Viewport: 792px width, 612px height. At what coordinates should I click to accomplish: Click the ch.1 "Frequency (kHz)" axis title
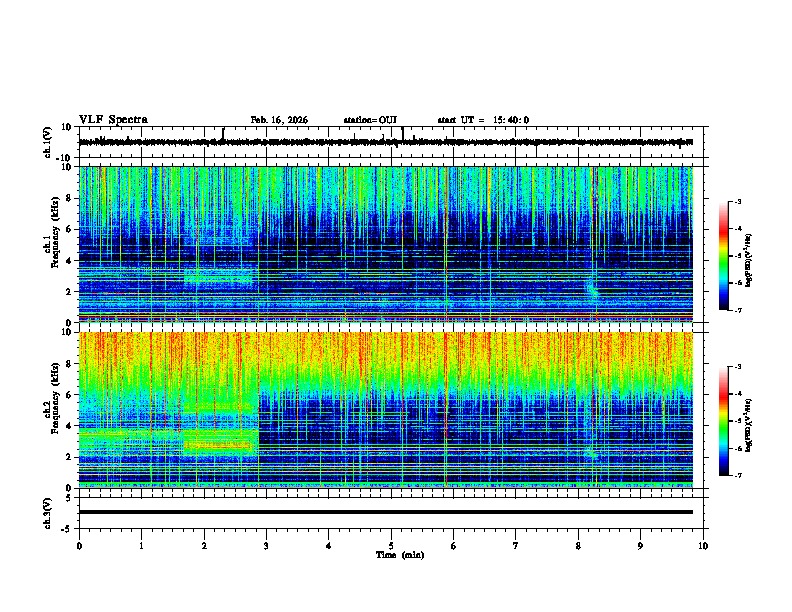(x=55, y=232)
